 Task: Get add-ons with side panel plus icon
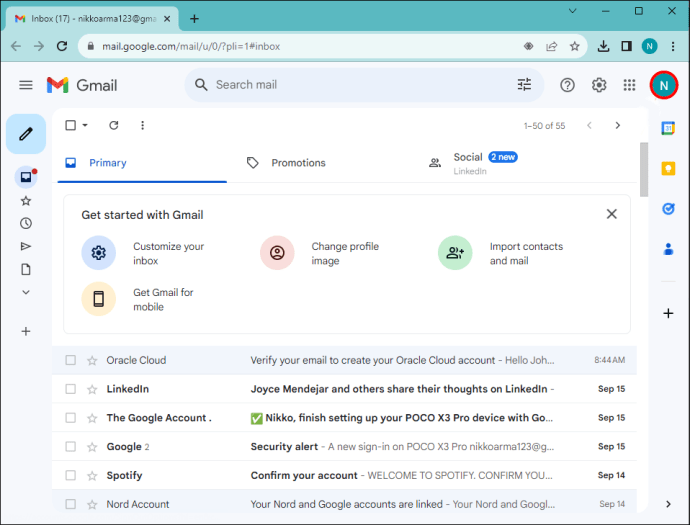pos(668,313)
